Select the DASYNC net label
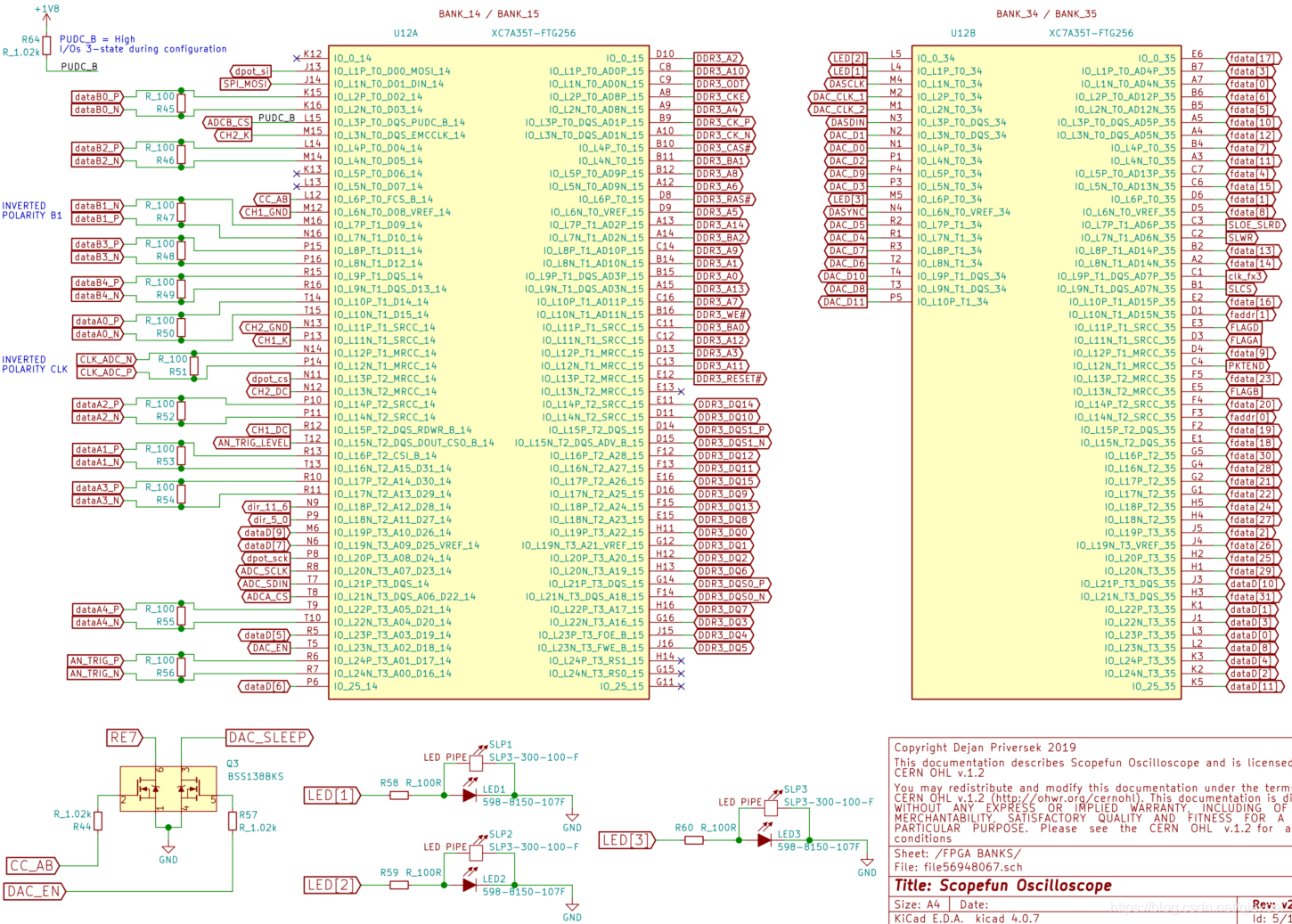This screenshot has height=924, width=1292. (x=846, y=212)
